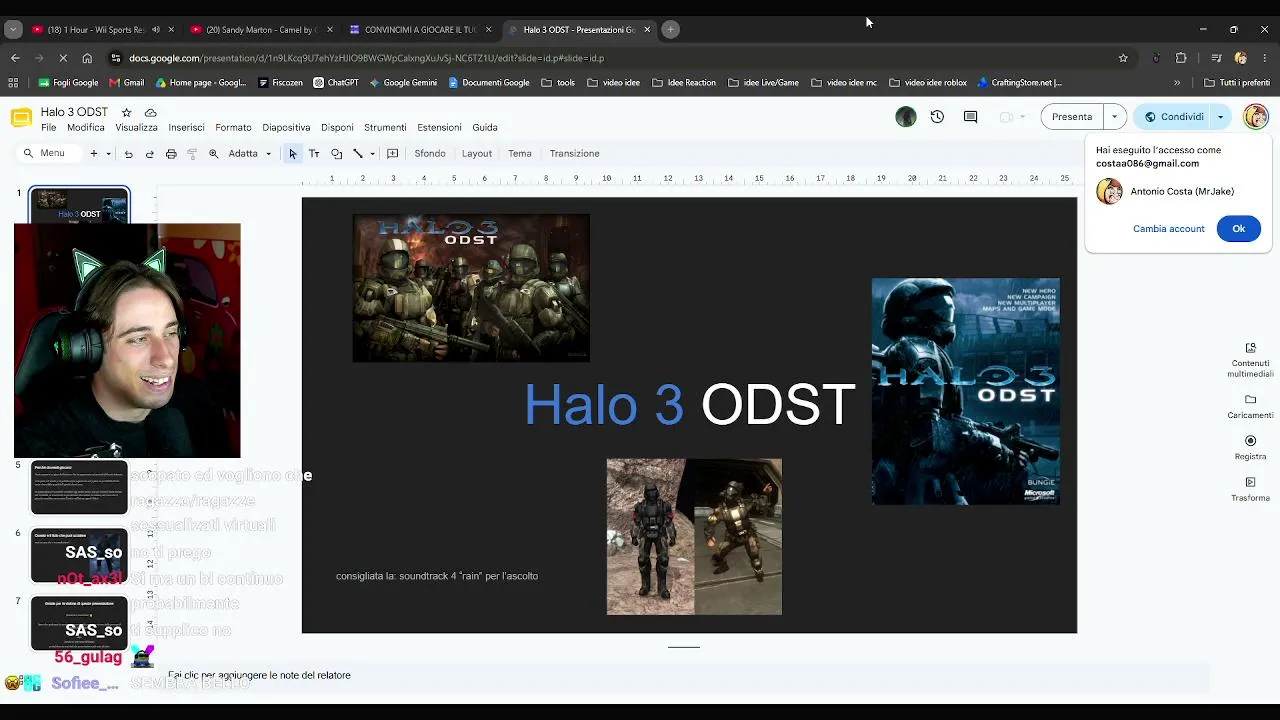Go to the Chrome home page
This screenshot has width=1280, height=720.
coord(87,58)
